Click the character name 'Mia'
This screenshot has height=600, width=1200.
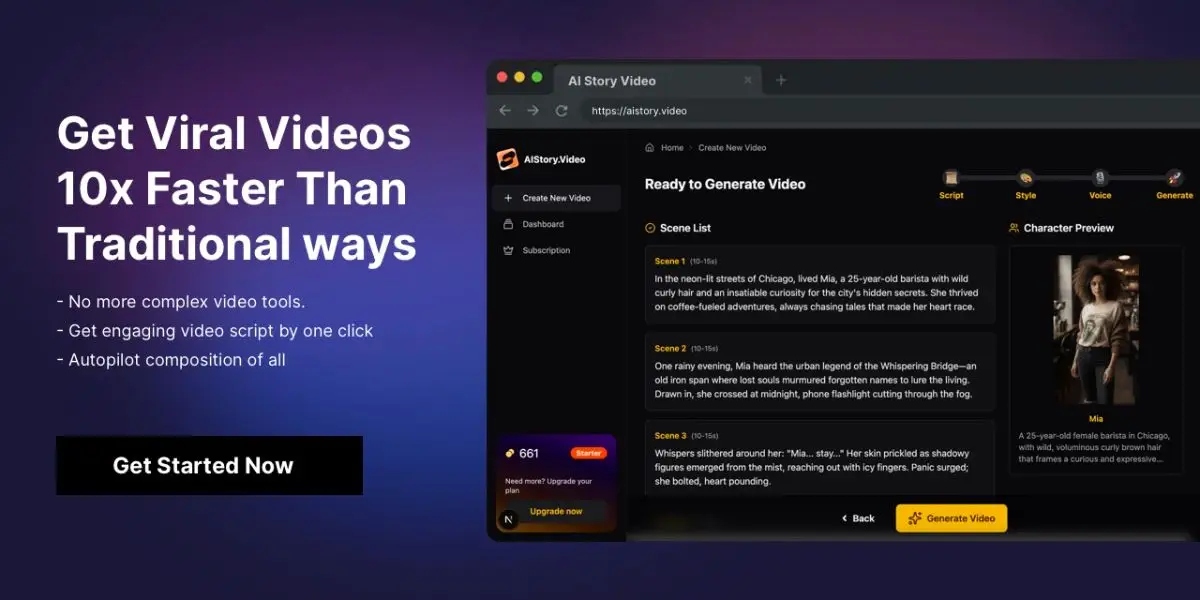[1096, 419]
